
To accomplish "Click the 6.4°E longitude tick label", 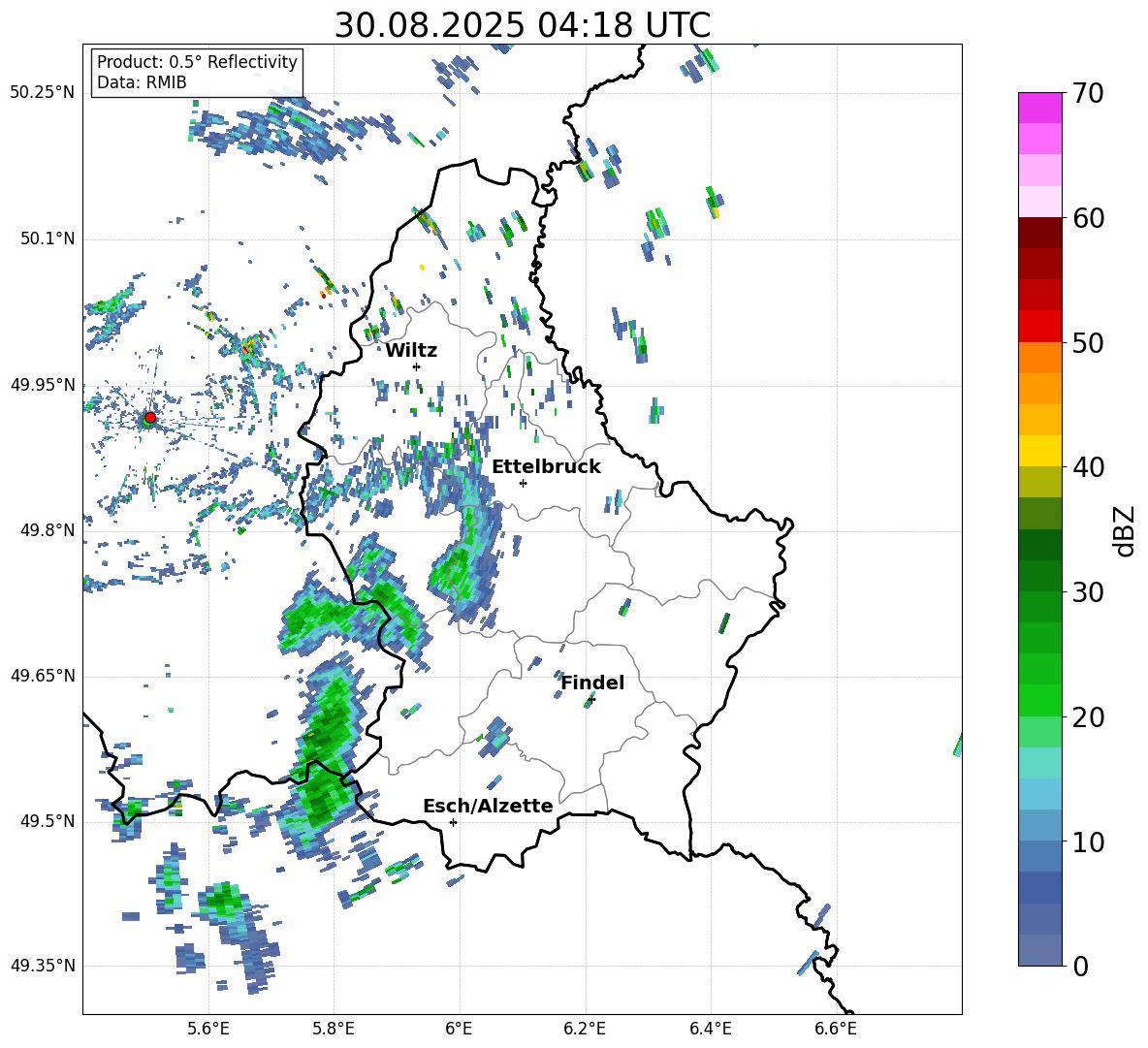I will point(710,1029).
